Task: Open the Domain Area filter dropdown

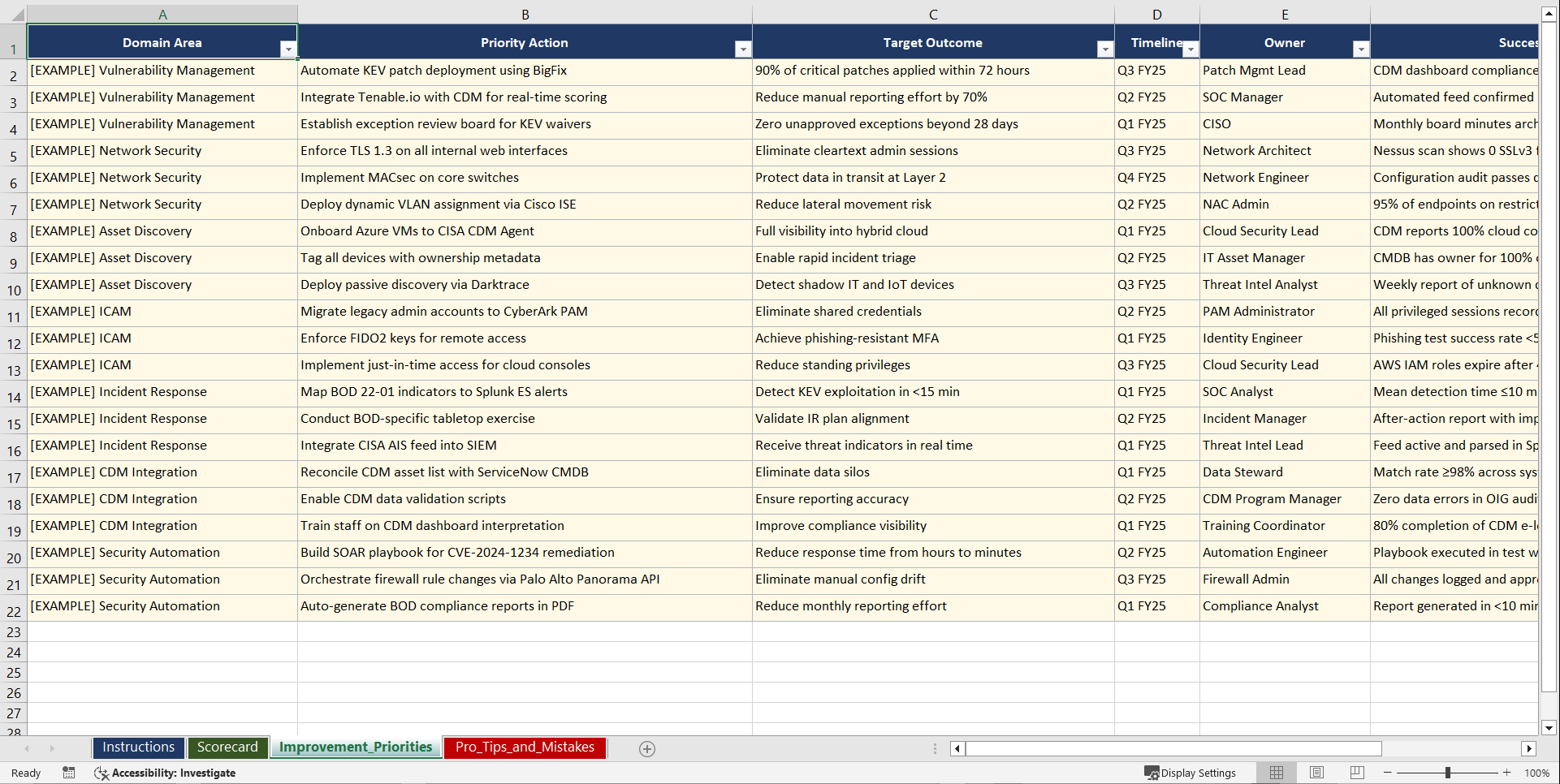Action: pyautogui.click(x=288, y=49)
